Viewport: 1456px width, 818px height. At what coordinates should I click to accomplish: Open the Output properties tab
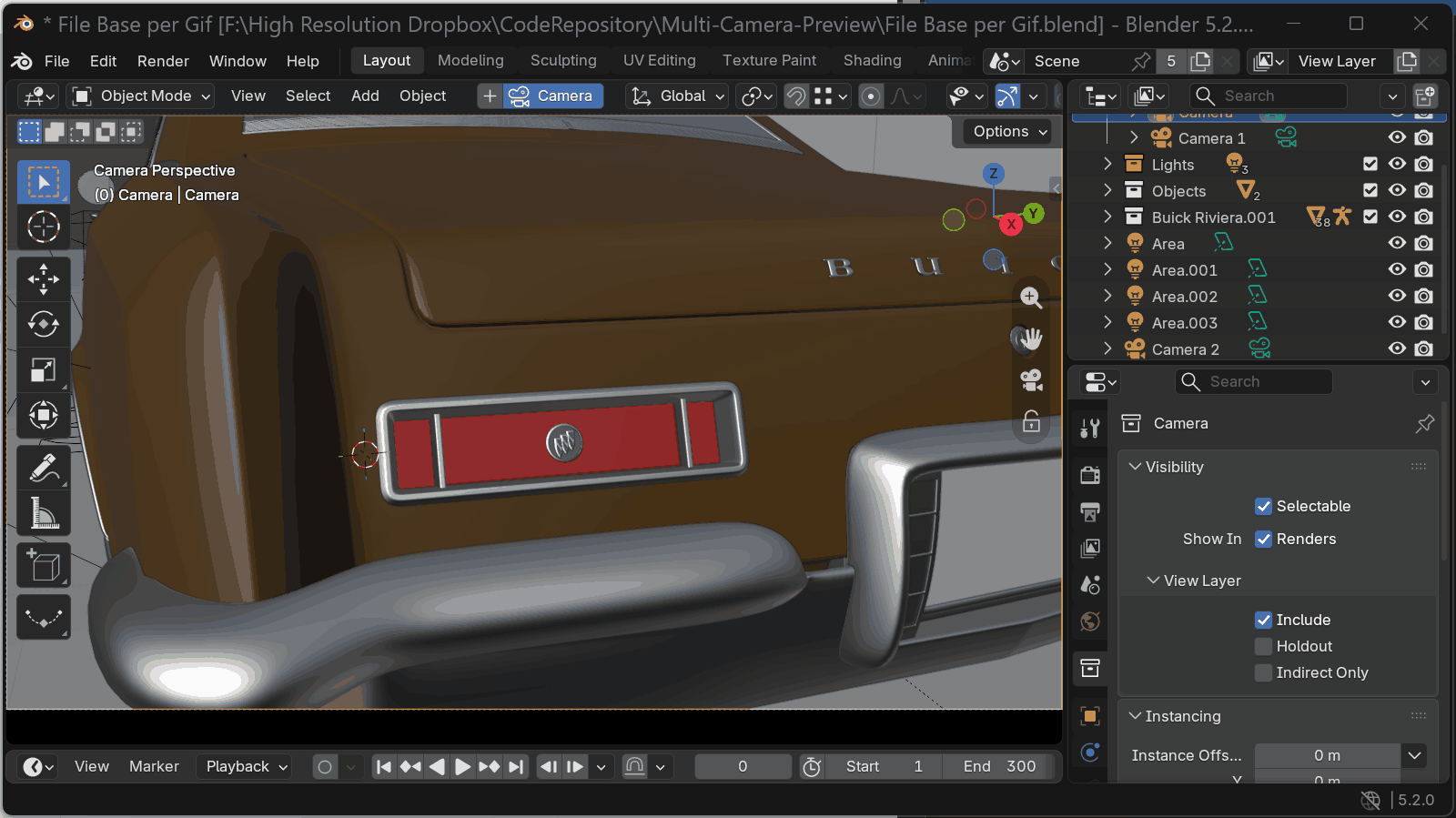pos(1090,511)
